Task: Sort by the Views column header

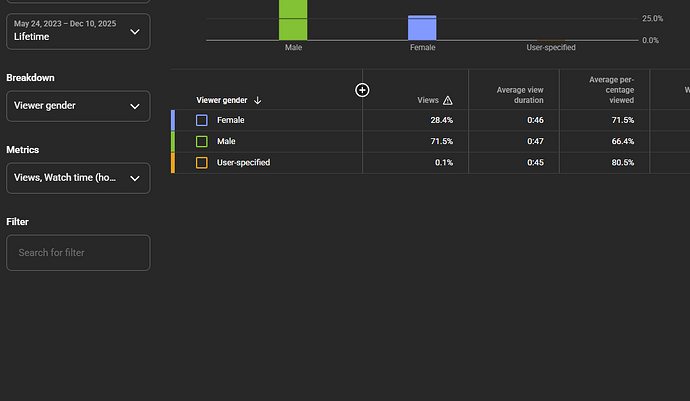Action: click(x=428, y=100)
